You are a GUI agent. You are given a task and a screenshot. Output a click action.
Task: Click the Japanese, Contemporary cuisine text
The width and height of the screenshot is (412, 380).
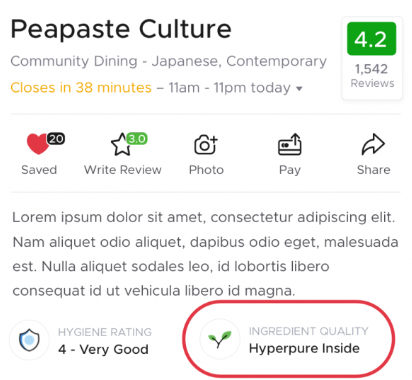[x=239, y=61]
